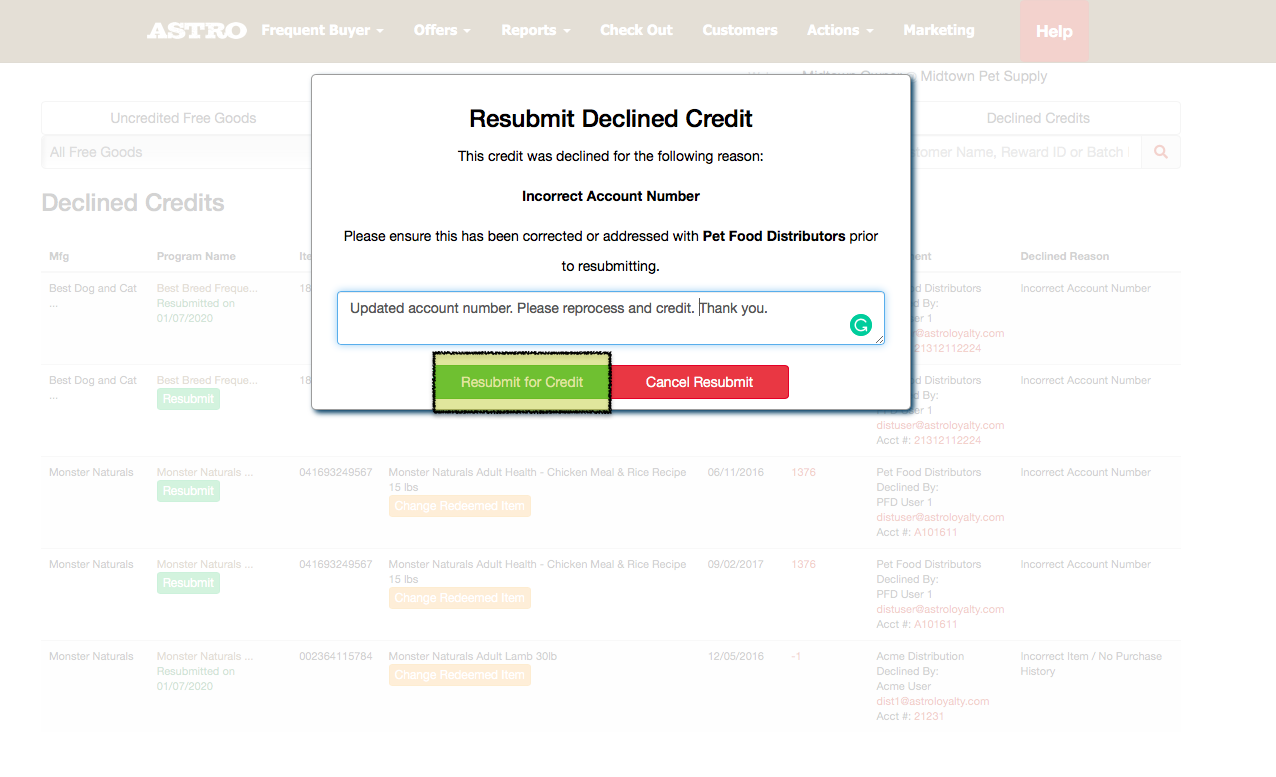
Task: Click Change Redeemed Item for 06/11/2016 row
Action: point(459,506)
